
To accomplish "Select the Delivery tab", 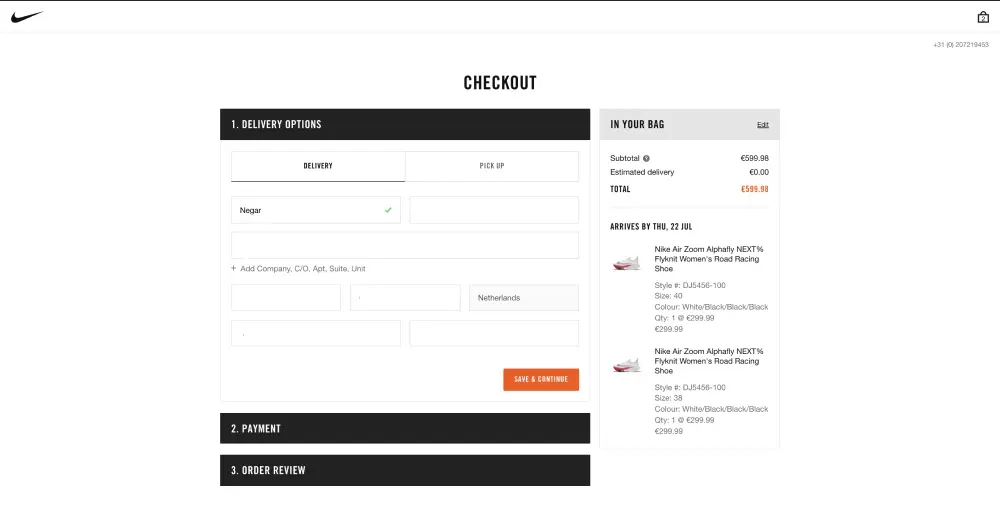I will [x=318, y=166].
